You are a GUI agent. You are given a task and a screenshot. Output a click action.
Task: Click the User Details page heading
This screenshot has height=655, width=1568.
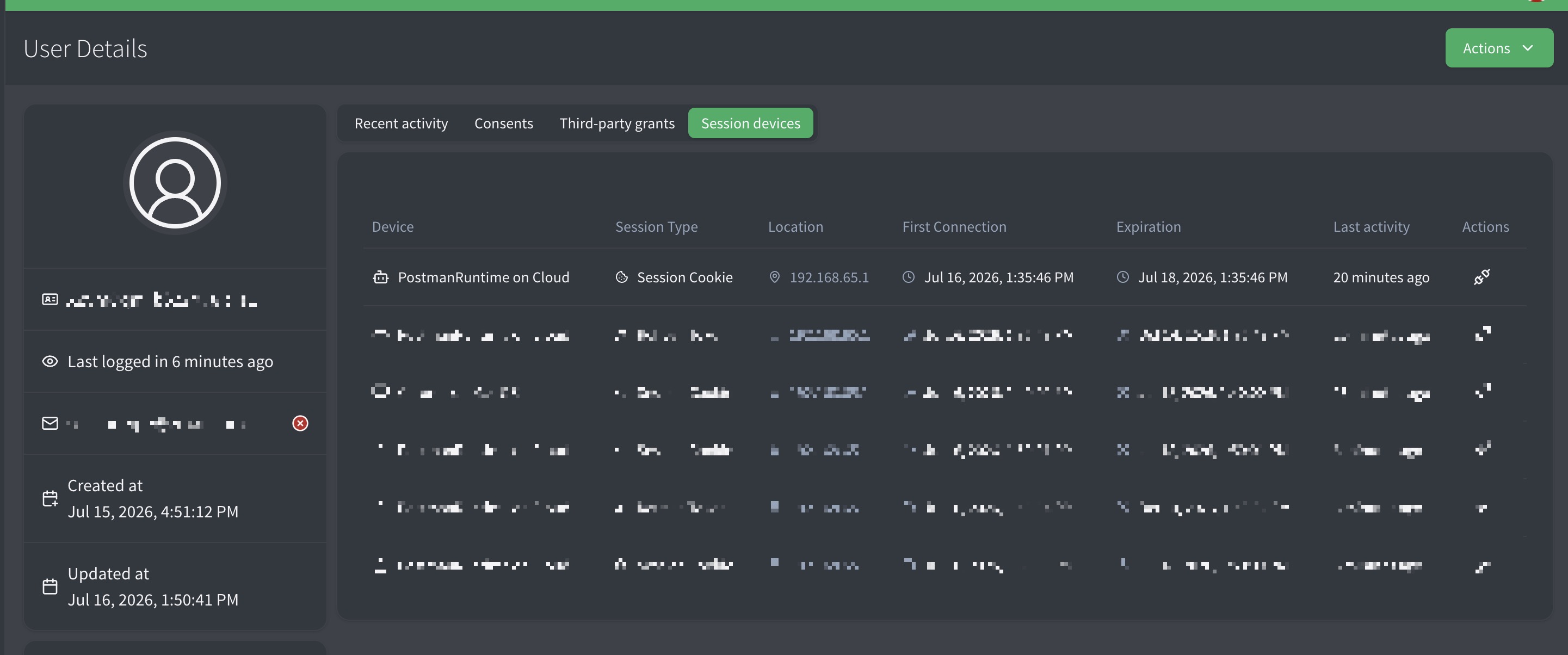point(85,49)
